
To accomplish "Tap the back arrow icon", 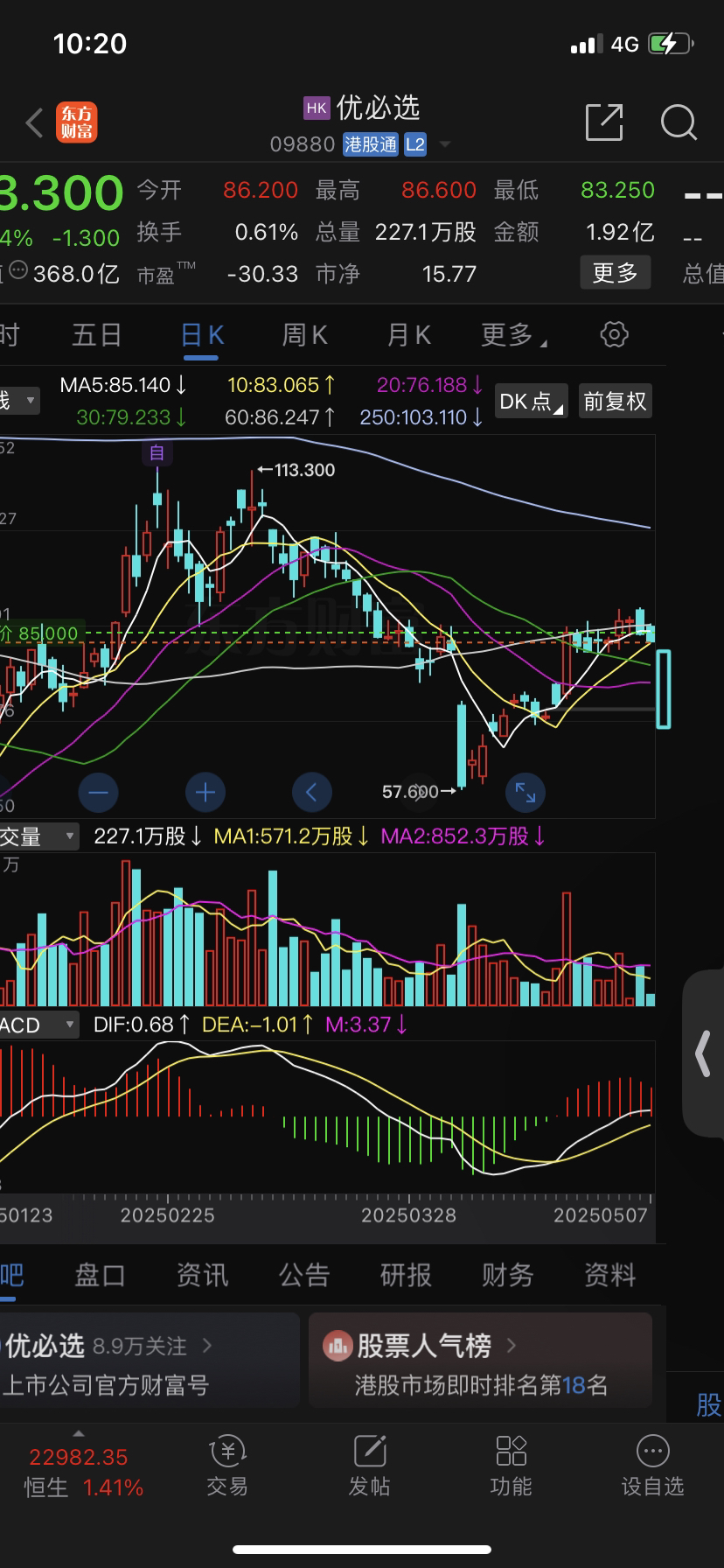I will tap(34, 123).
